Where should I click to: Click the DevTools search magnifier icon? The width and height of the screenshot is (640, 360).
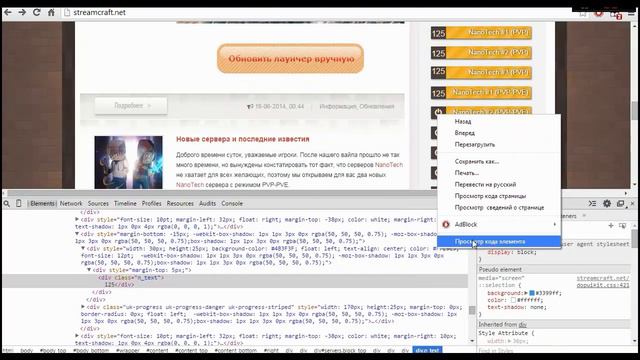[x=7, y=203]
